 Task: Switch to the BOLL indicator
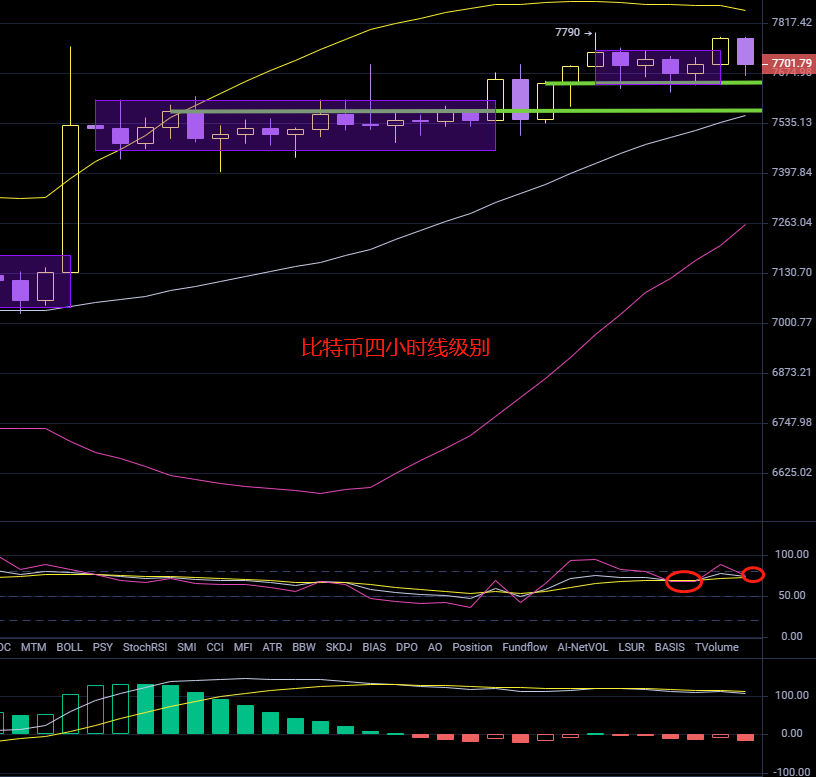coord(69,647)
